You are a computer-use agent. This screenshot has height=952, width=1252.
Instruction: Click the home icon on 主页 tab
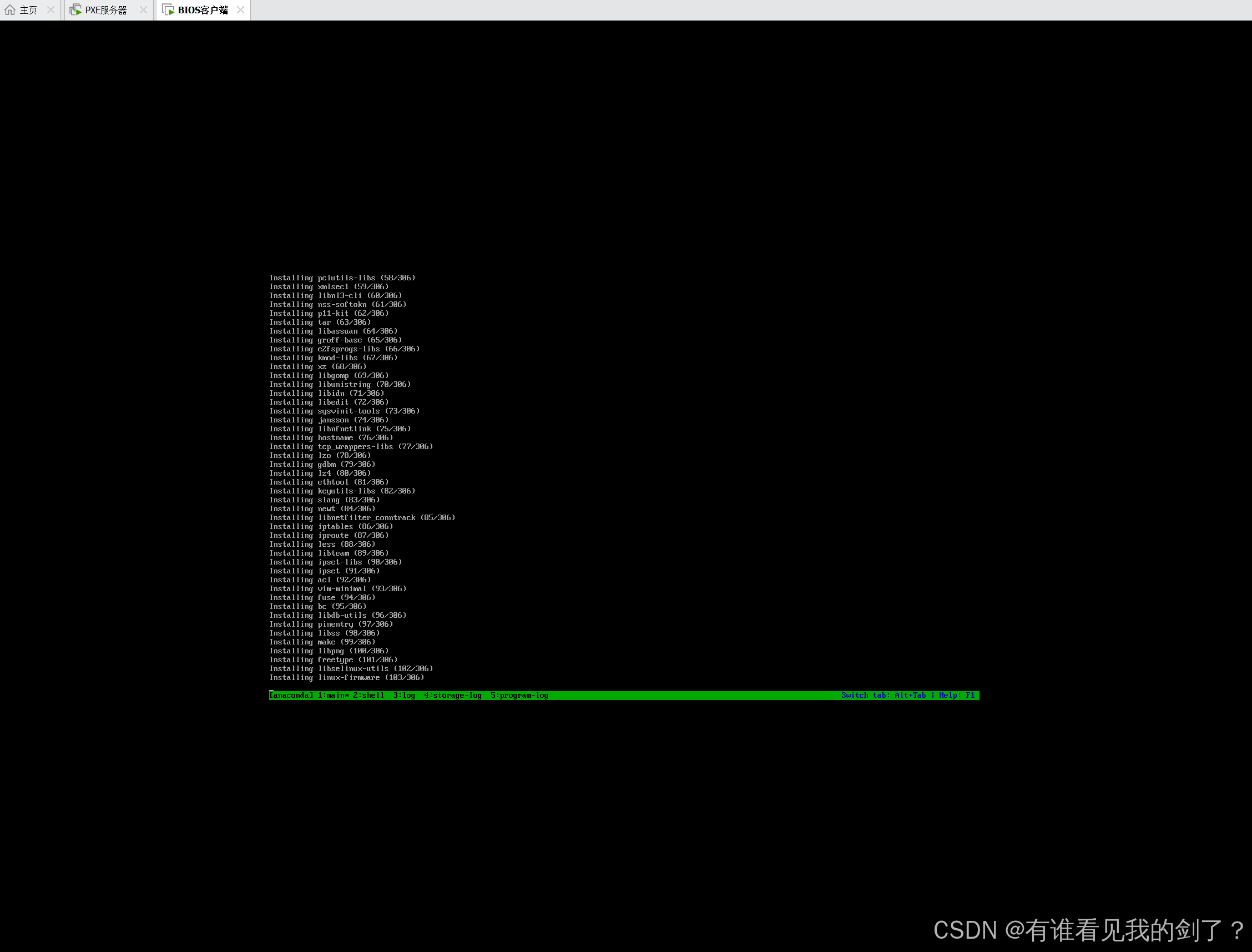[9, 9]
